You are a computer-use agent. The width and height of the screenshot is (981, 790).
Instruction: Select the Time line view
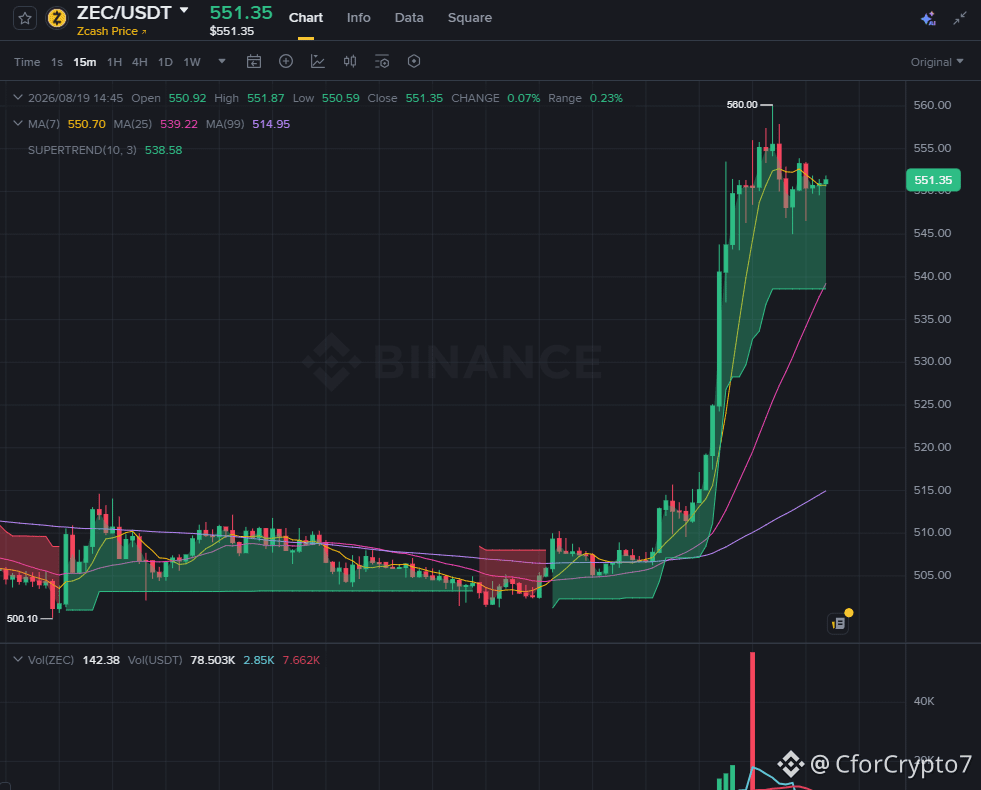tap(27, 62)
